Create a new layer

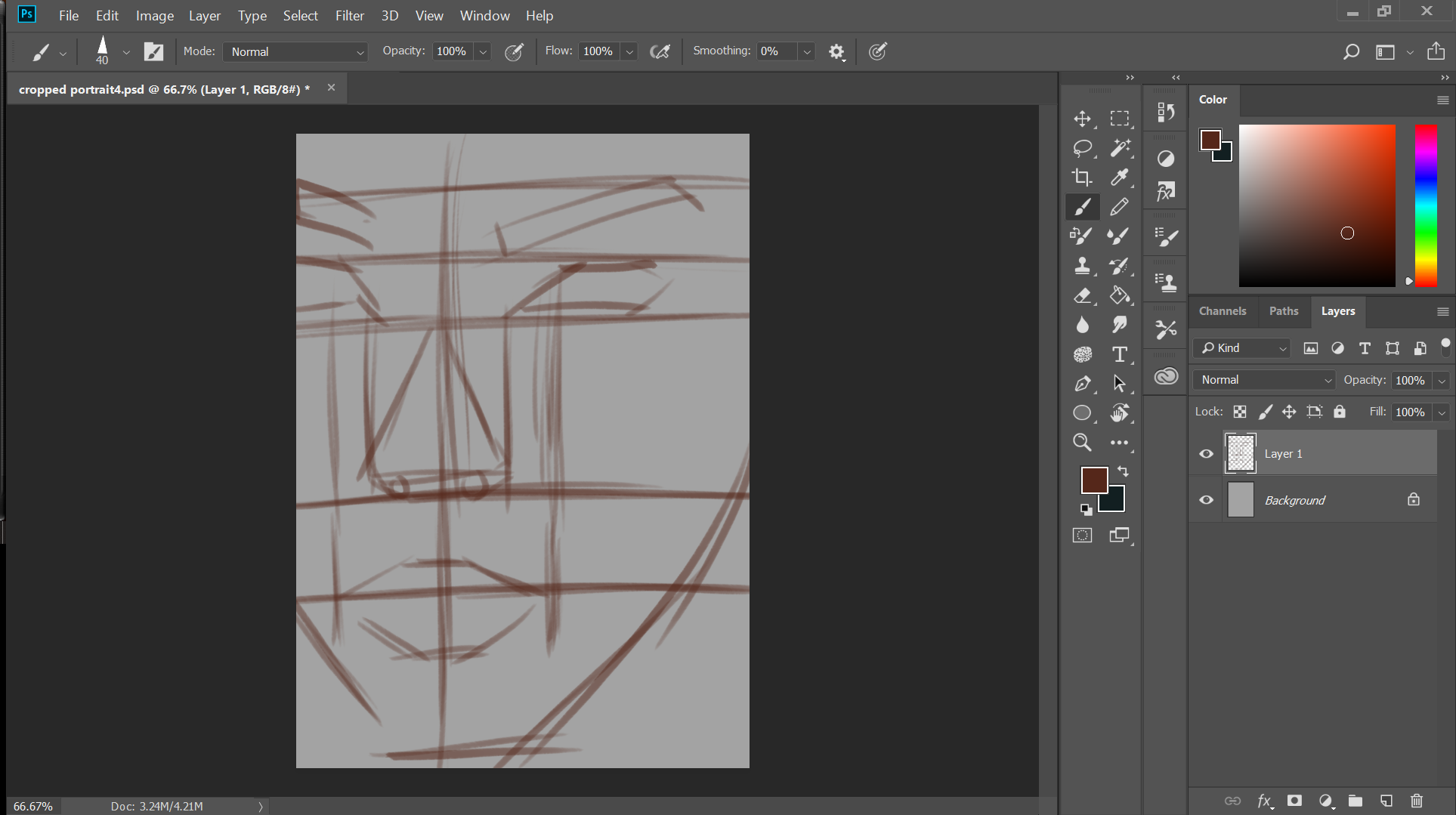[1386, 801]
